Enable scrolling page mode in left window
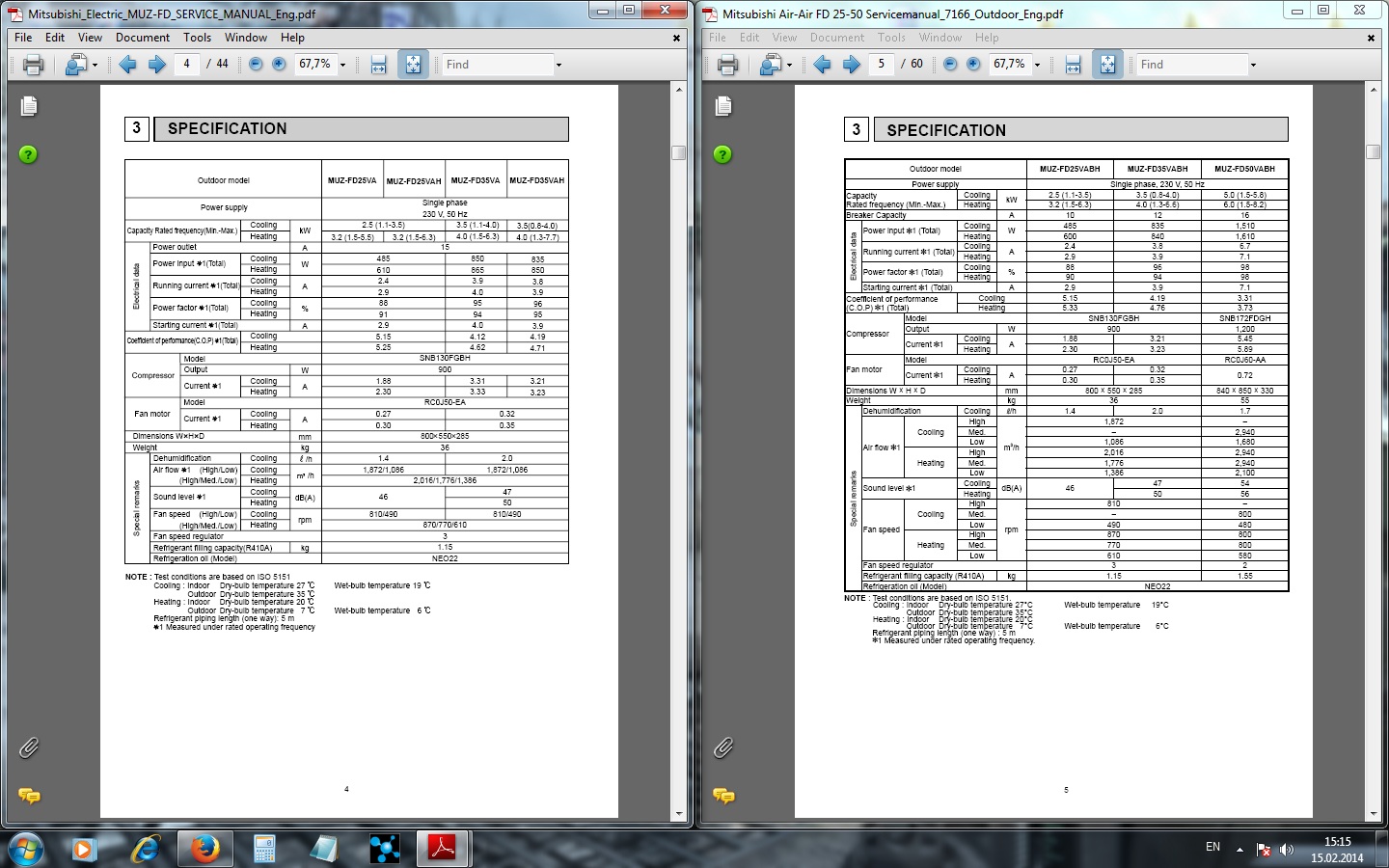This screenshot has height=868, width=1389. tap(378, 65)
